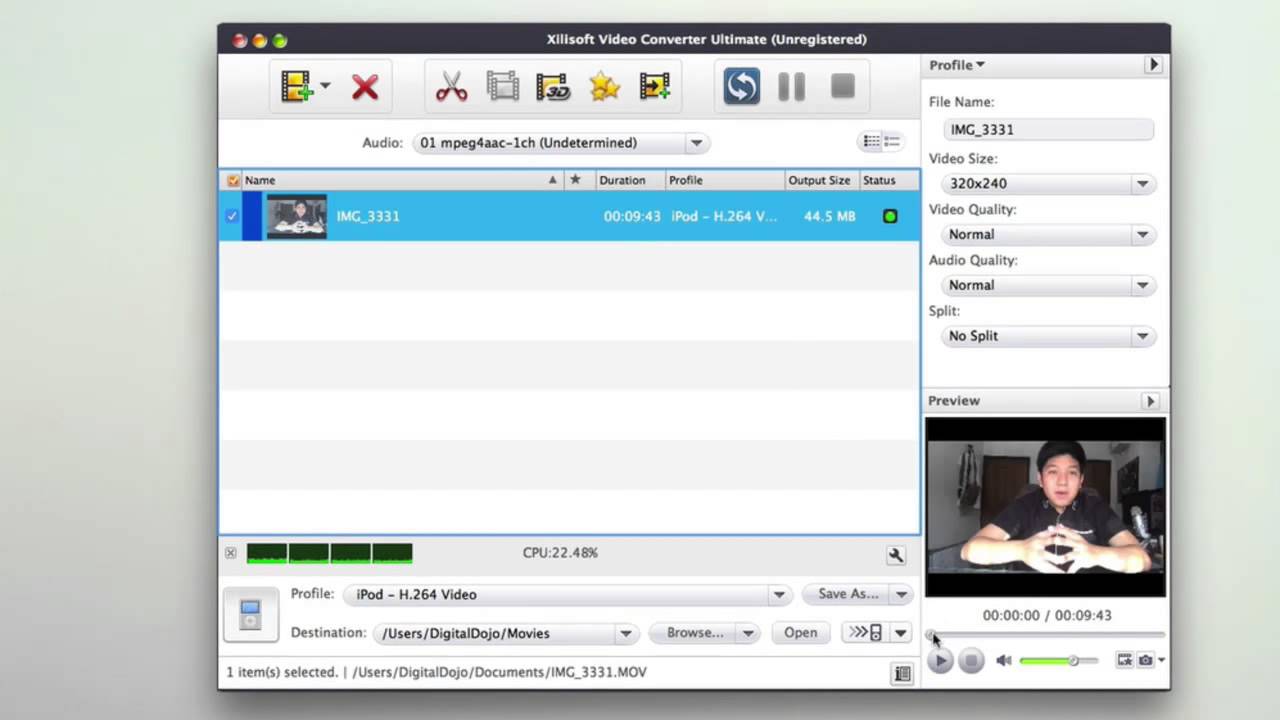Expand the Browse arrow menu
Viewport: 1280px width, 720px height.
coord(748,633)
